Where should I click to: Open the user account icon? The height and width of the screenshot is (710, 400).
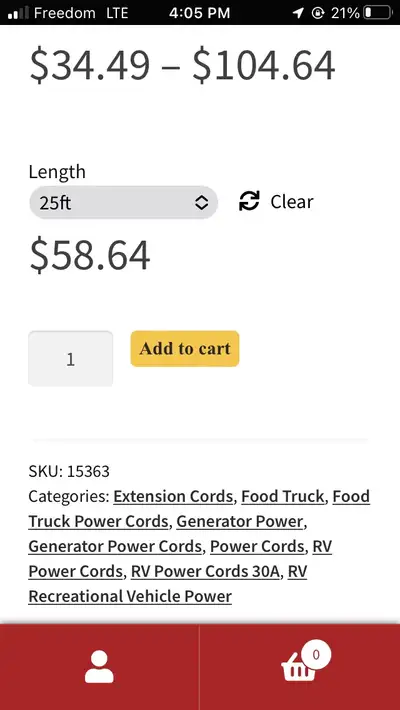tap(99, 667)
